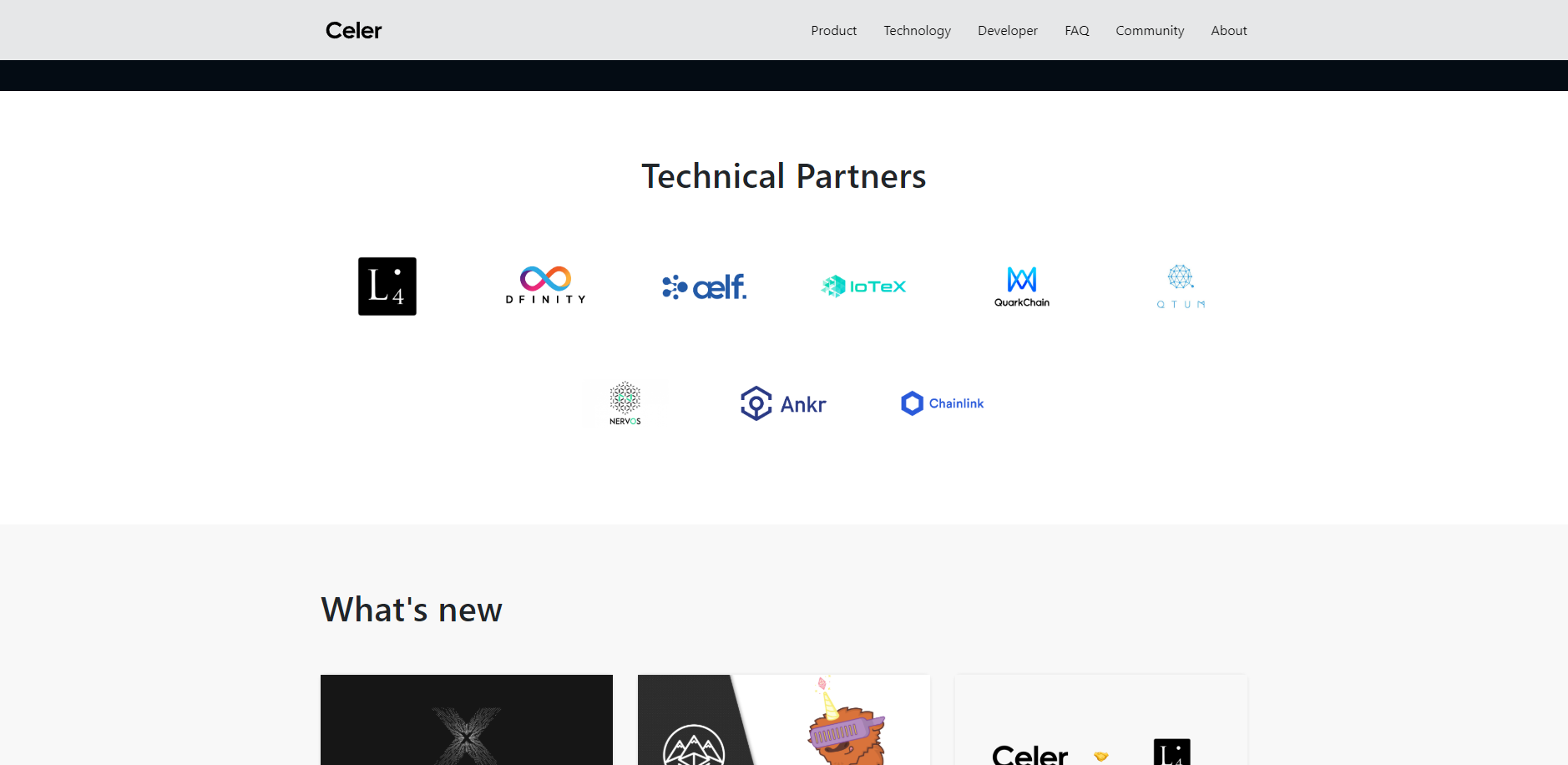Open the About menu item
1568x765 pixels.
click(1228, 30)
